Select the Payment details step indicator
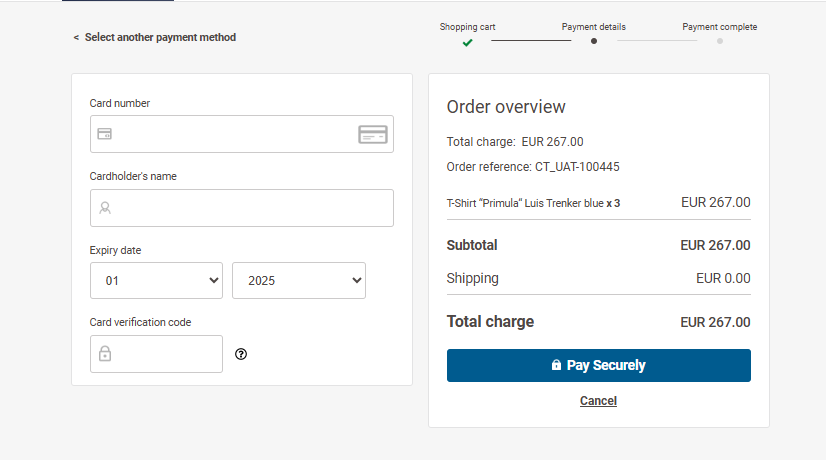 pos(594,41)
